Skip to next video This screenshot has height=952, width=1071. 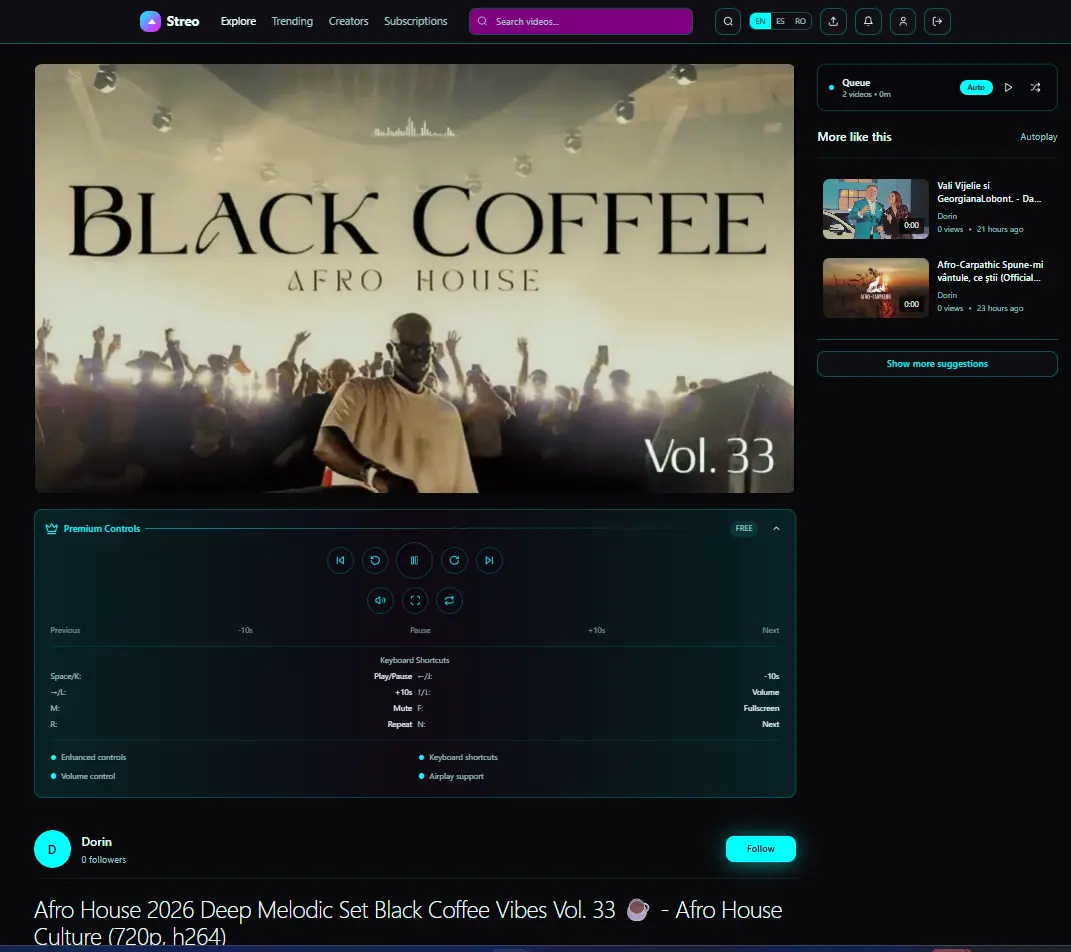[x=489, y=561]
